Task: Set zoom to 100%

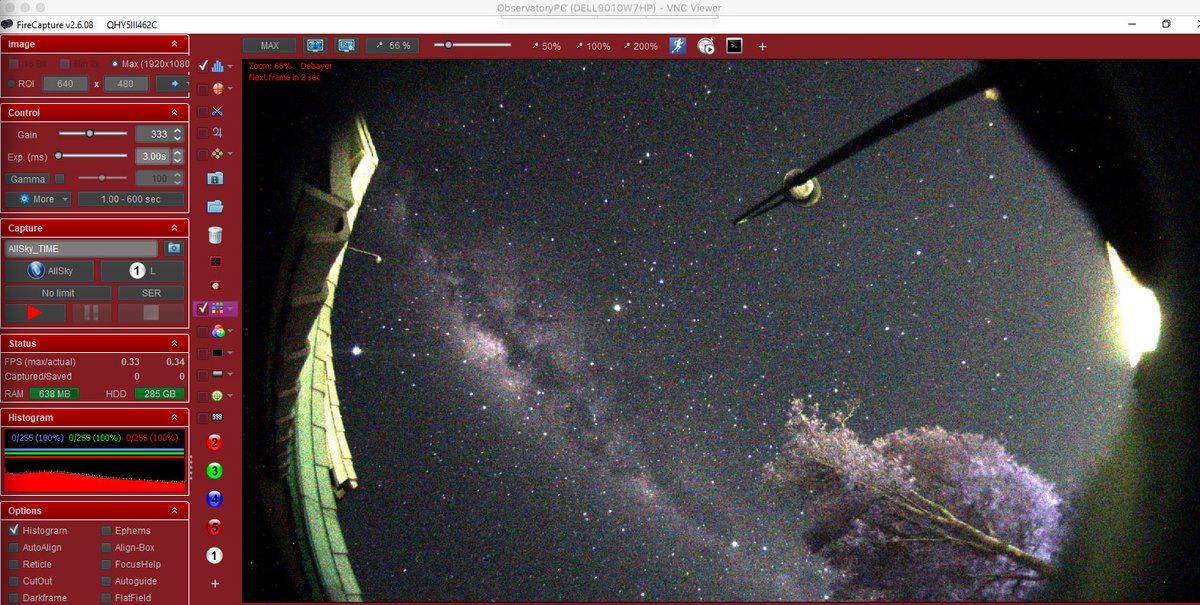Action: pyautogui.click(x=593, y=46)
